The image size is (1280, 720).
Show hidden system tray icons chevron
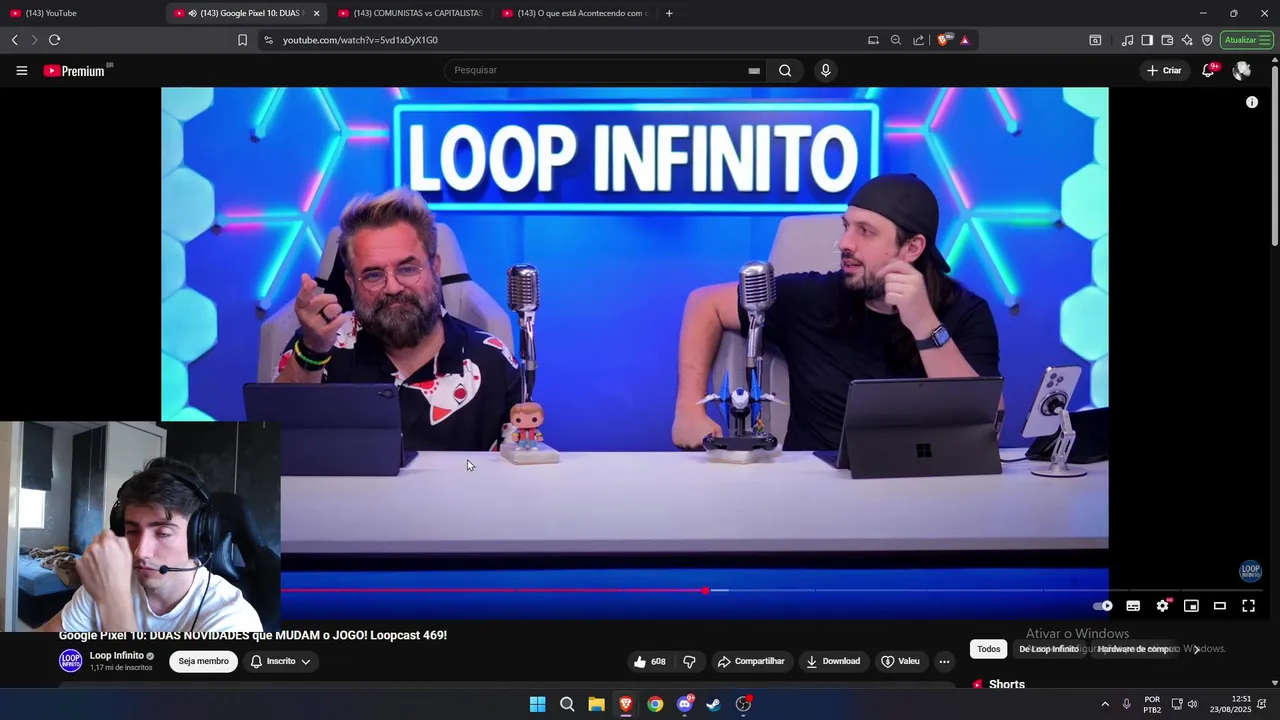point(1105,704)
